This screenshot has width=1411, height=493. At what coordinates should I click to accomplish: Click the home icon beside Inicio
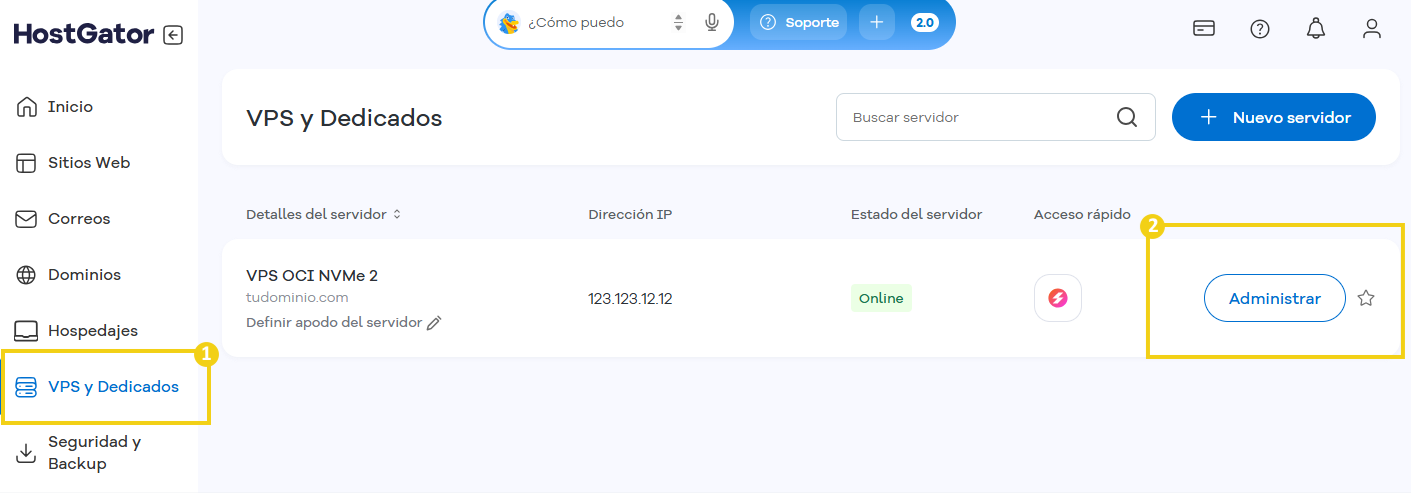[27, 107]
